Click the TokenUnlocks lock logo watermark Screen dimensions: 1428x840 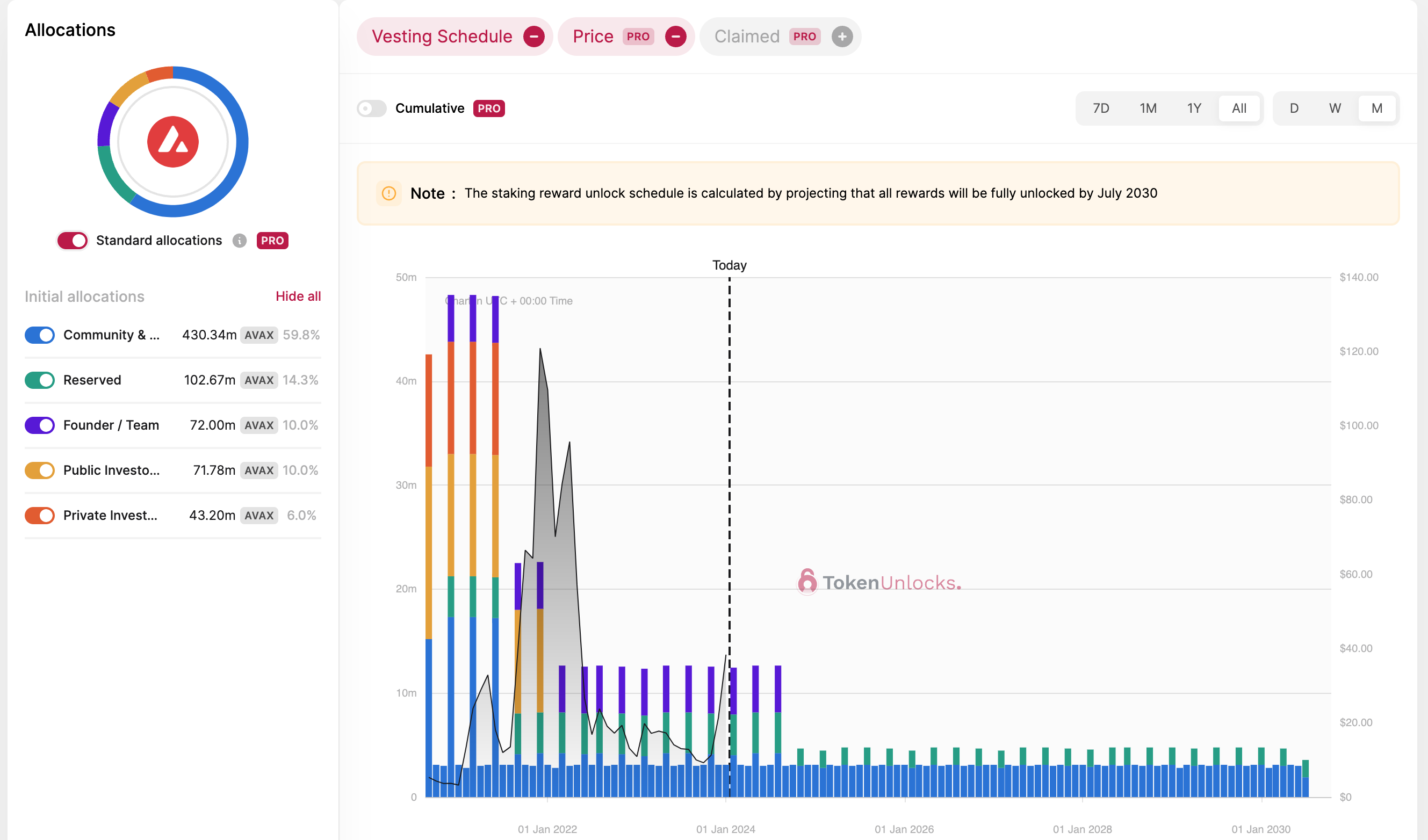[x=807, y=582]
